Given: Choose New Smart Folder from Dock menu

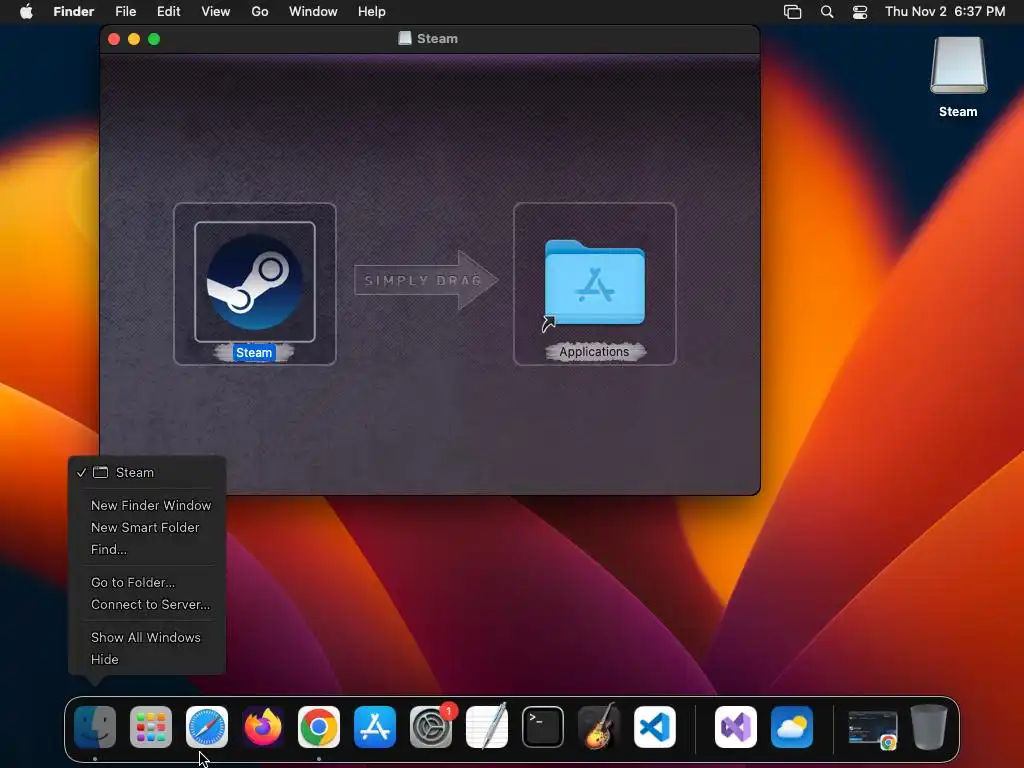Looking at the screenshot, I should 147,528.
